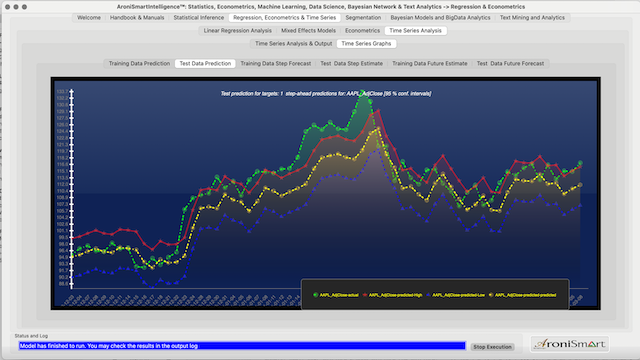
Task: Select the Time Series Graphs tab
Action: (x=366, y=44)
